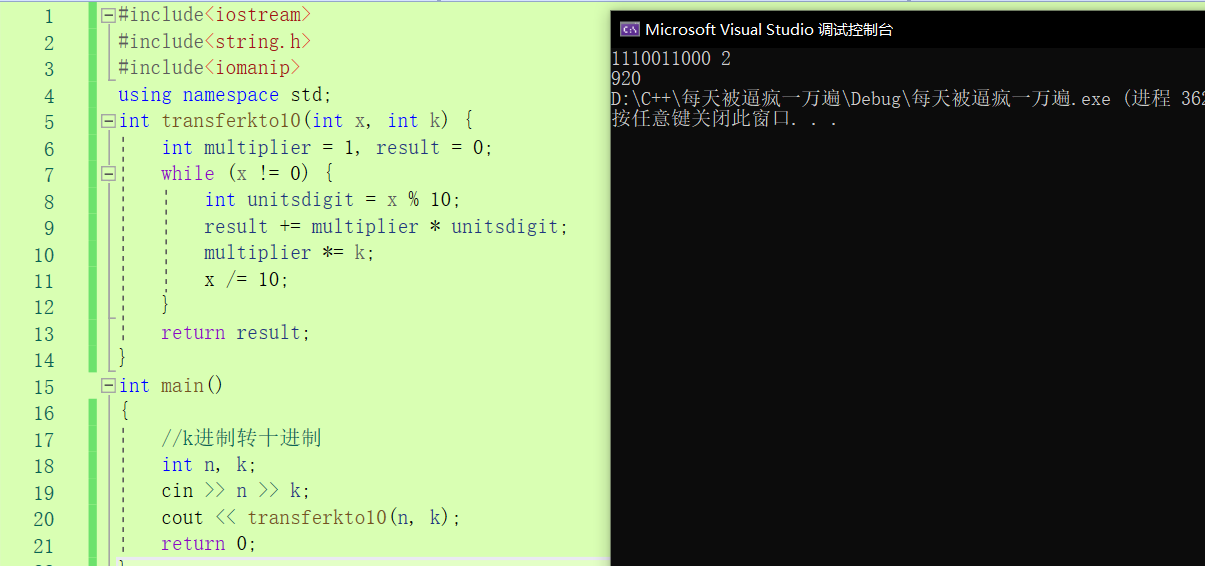1205x566 pixels.
Task: Collapse the transferkto10 function on line 5
Action: click(108, 121)
